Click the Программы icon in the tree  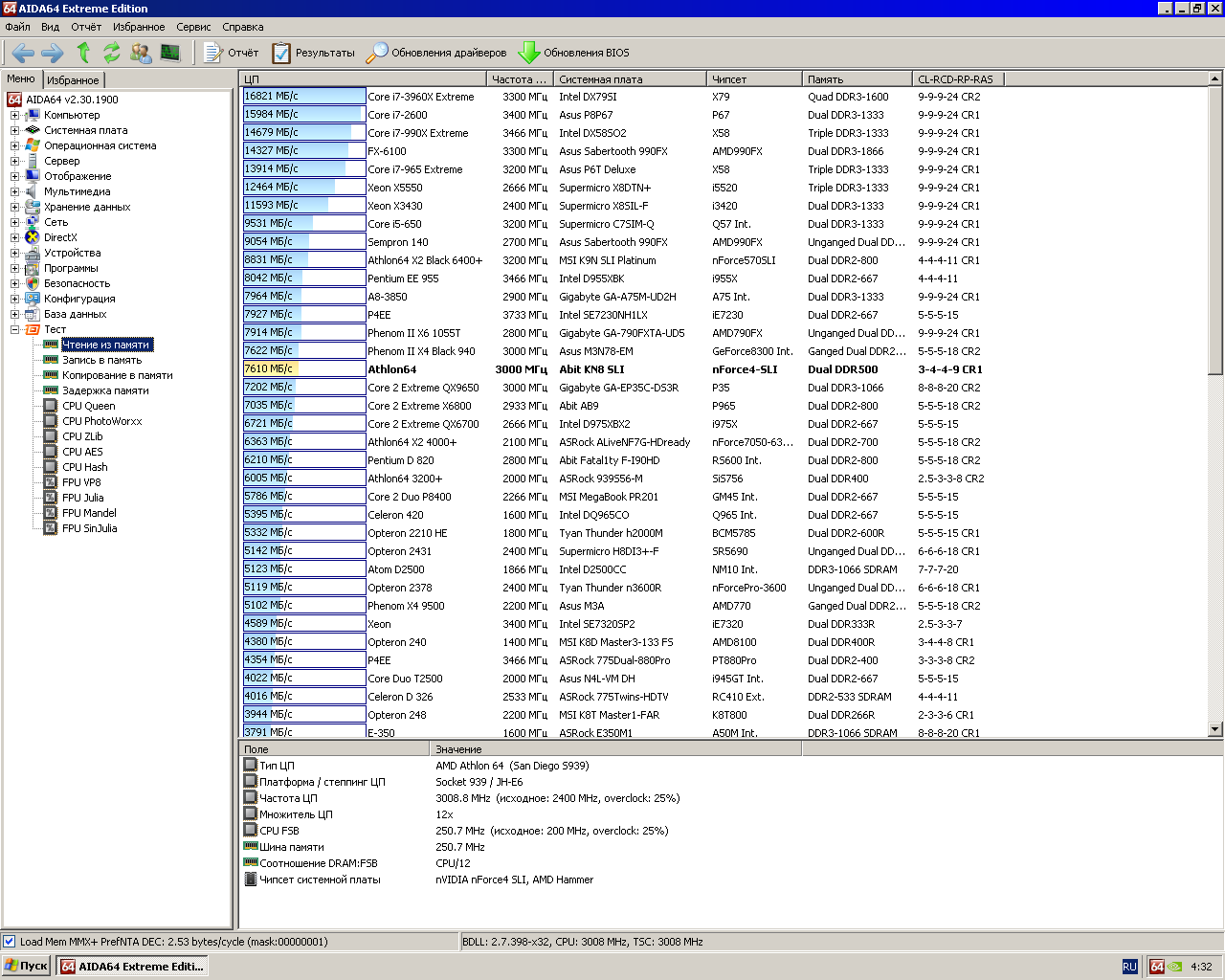click(33, 268)
